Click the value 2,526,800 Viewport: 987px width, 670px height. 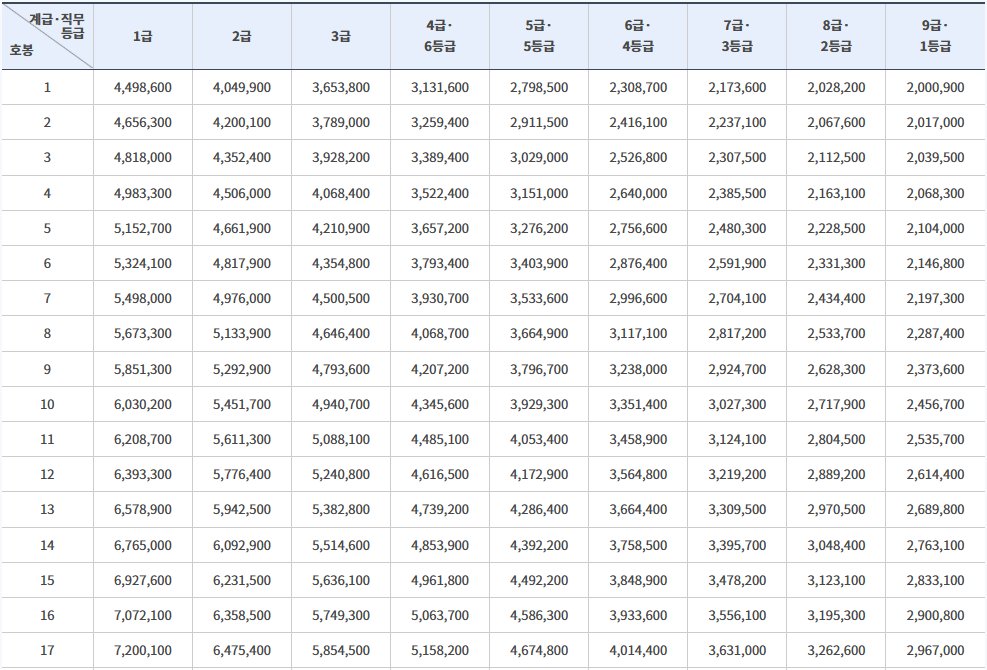[638, 157]
